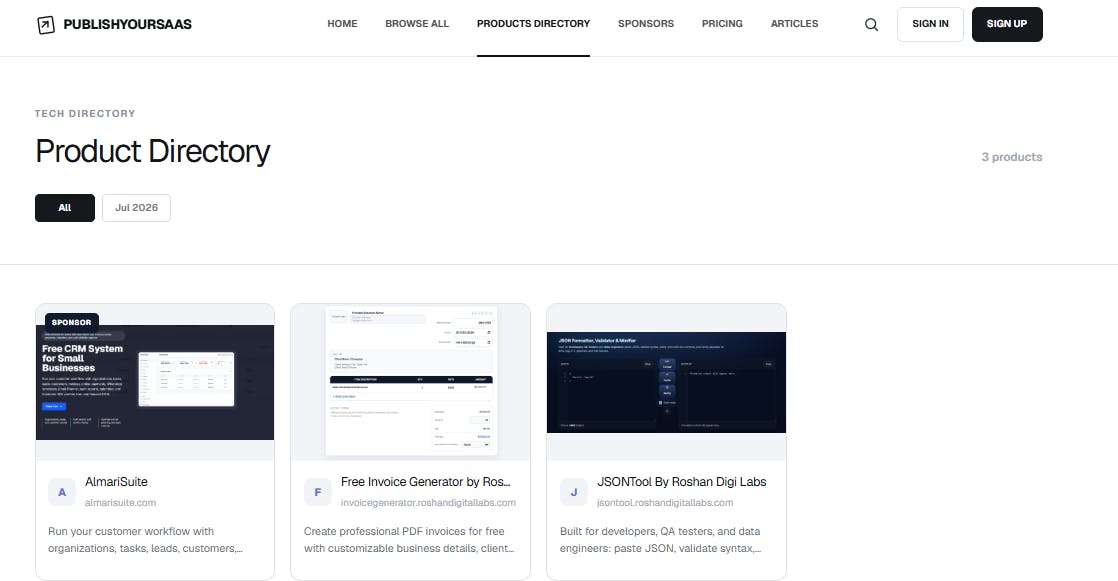
Task: Click the 'Run your customer workflow' description
Action: pyautogui.click(x=145, y=540)
